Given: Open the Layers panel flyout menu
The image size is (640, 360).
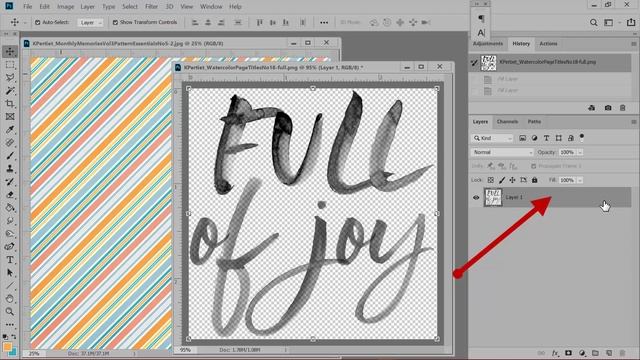Looking at the screenshot, I should [x=633, y=122].
